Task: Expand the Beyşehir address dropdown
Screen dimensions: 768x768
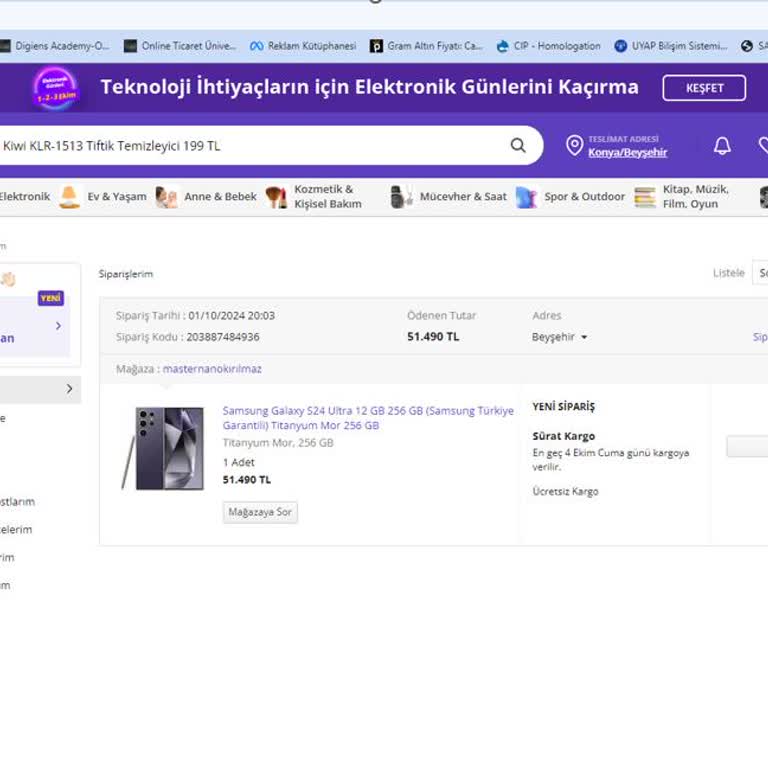Action: [x=559, y=337]
